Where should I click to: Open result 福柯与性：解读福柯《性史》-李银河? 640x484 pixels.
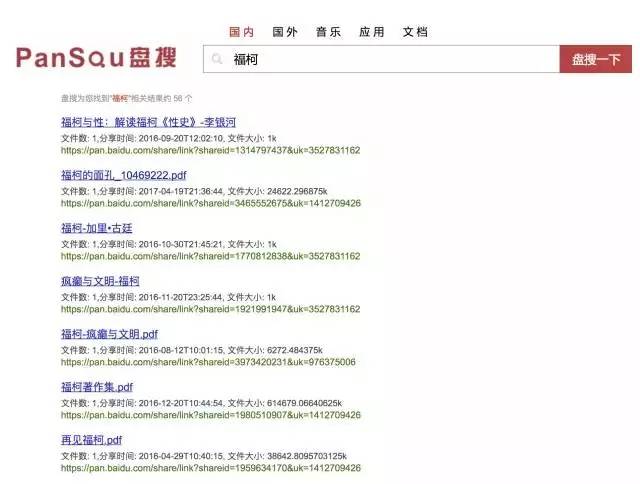coord(149,122)
